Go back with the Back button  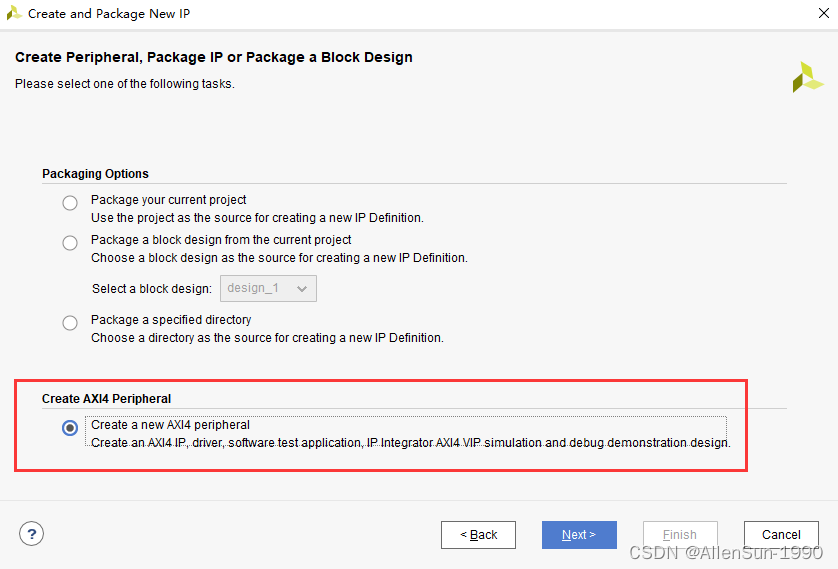pyautogui.click(x=478, y=535)
